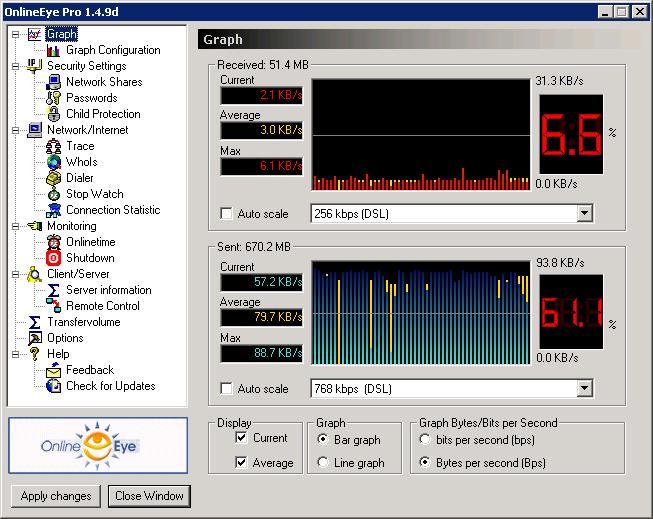653x519 pixels.
Task: Click the Sent Max 88.7 KB/s value
Action: (x=262, y=353)
